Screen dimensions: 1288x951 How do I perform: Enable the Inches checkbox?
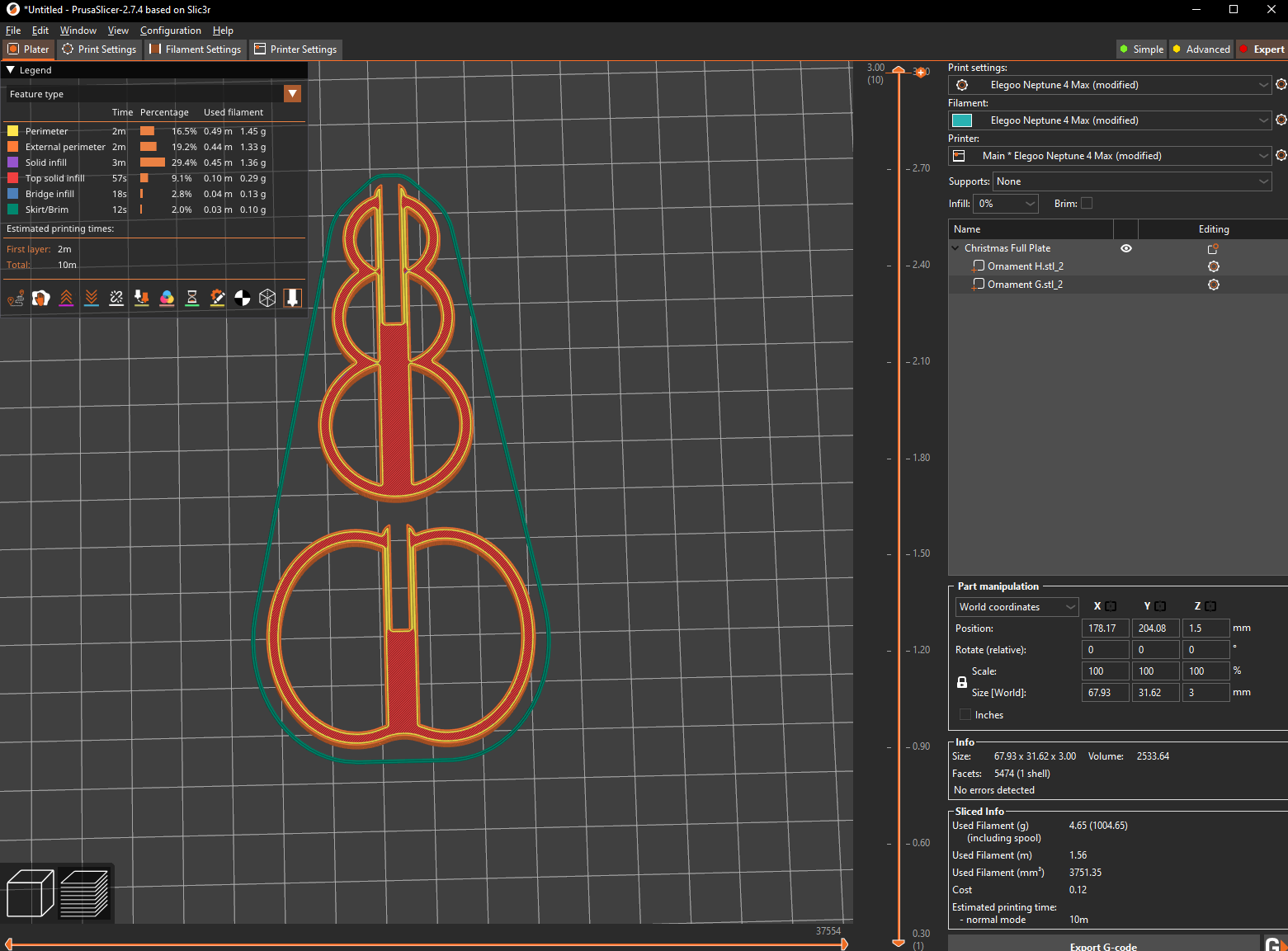point(965,714)
